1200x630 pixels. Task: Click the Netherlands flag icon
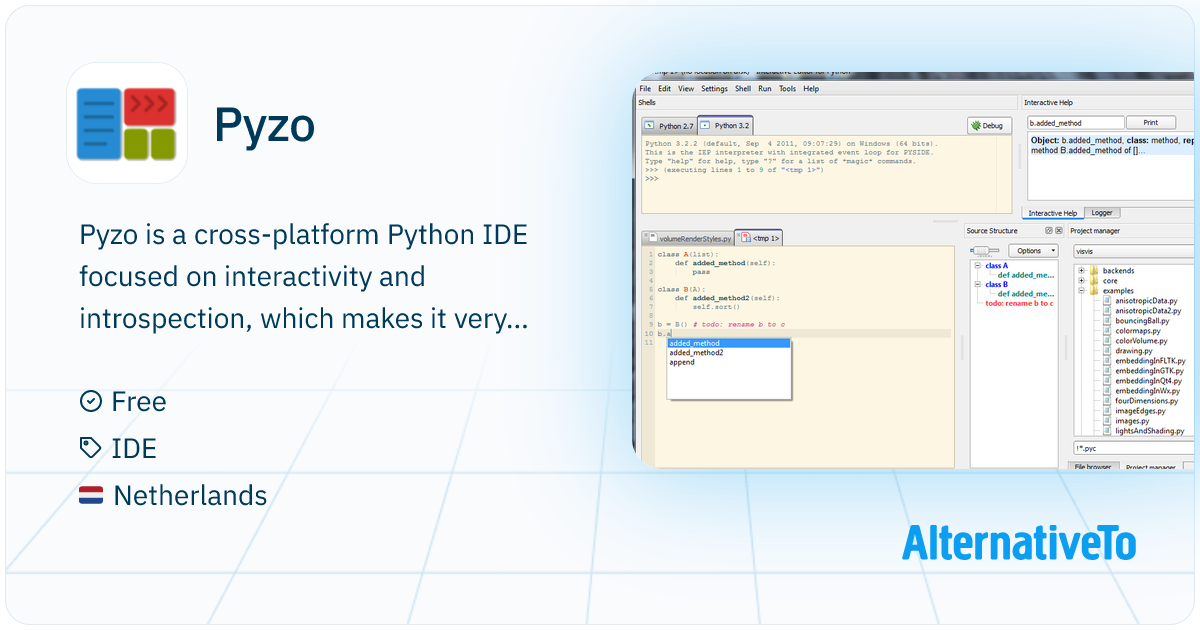[91, 495]
